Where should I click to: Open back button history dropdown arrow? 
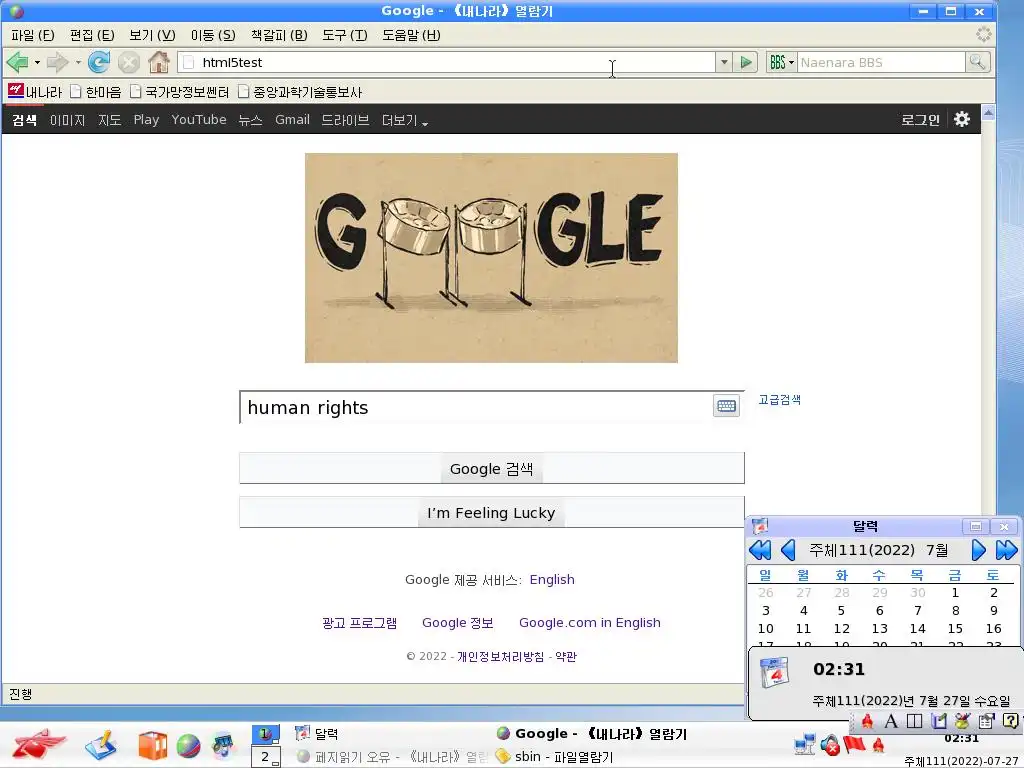pos(37,63)
